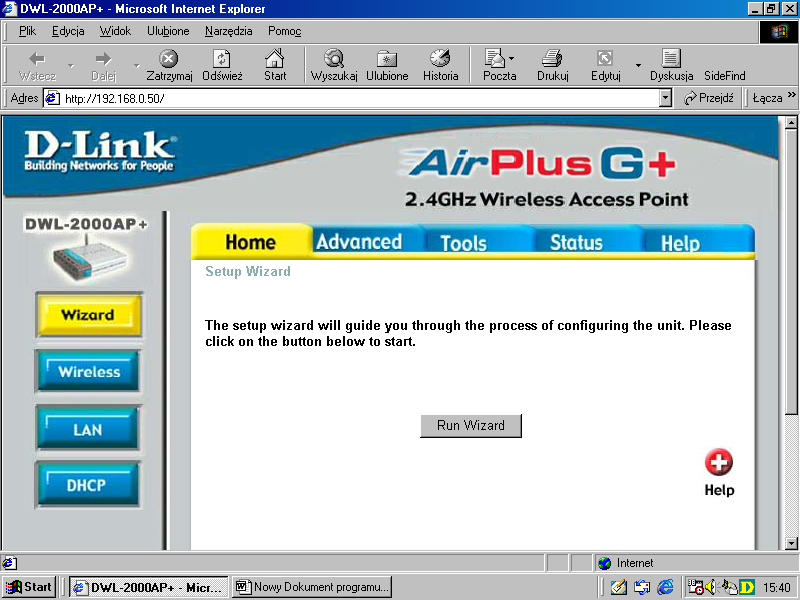Open the Wstecz history dropdown arrow

(x=71, y=66)
